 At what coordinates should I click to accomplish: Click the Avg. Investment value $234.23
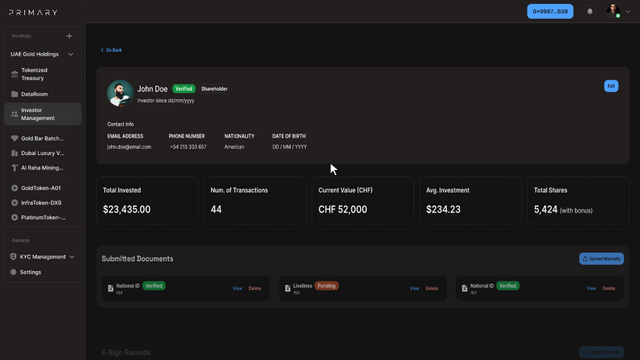[x=443, y=209]
